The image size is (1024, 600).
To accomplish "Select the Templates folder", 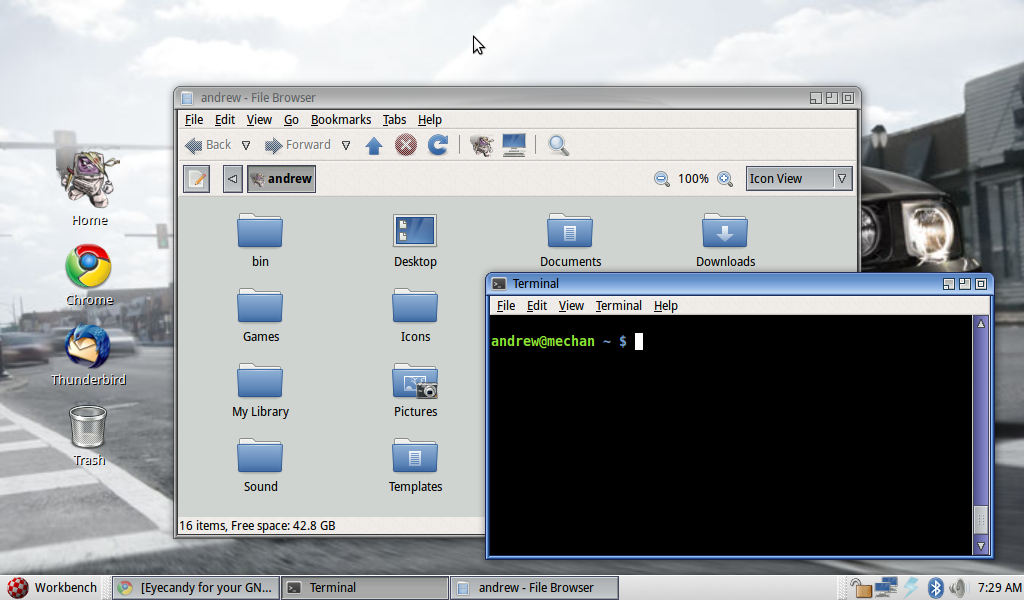I will tap(415, 466).
